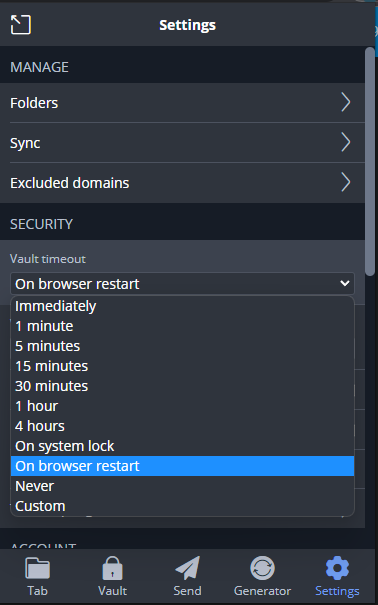Choose the 1 hour timeout option
This screenshot has height=605, width=378.
point(182,406)
